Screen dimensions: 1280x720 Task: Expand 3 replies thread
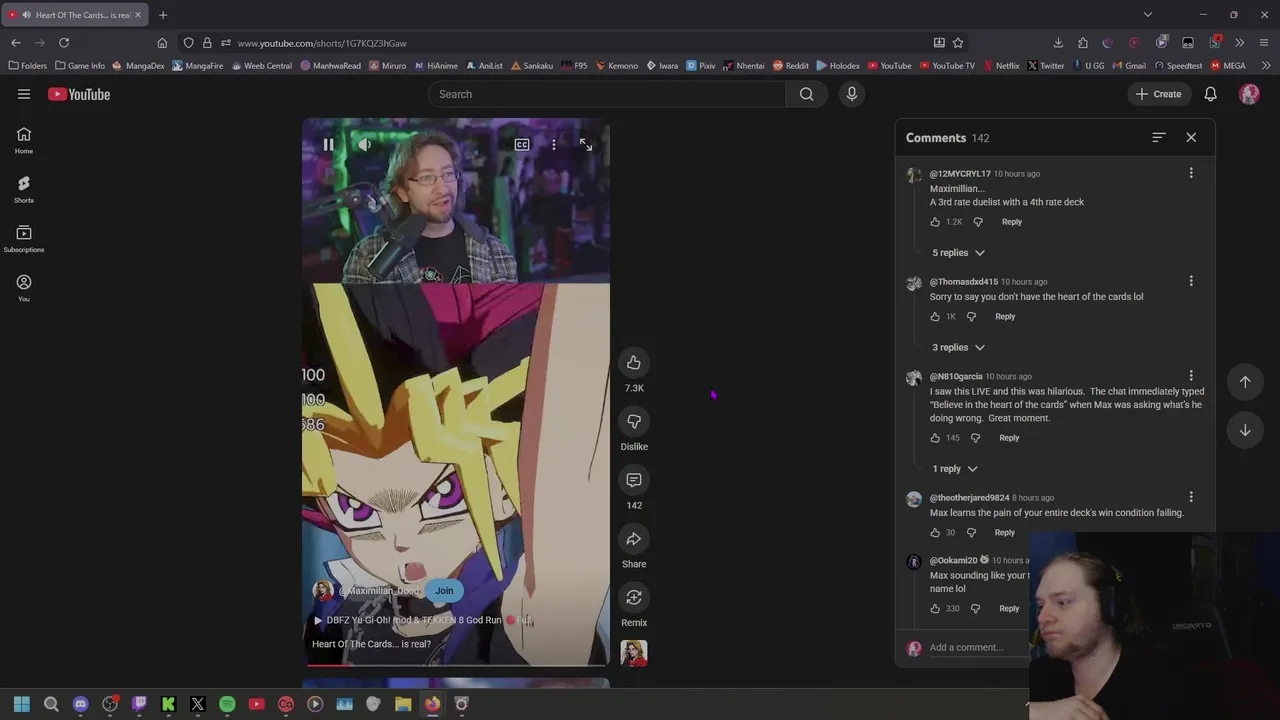[x=959, y=348]
